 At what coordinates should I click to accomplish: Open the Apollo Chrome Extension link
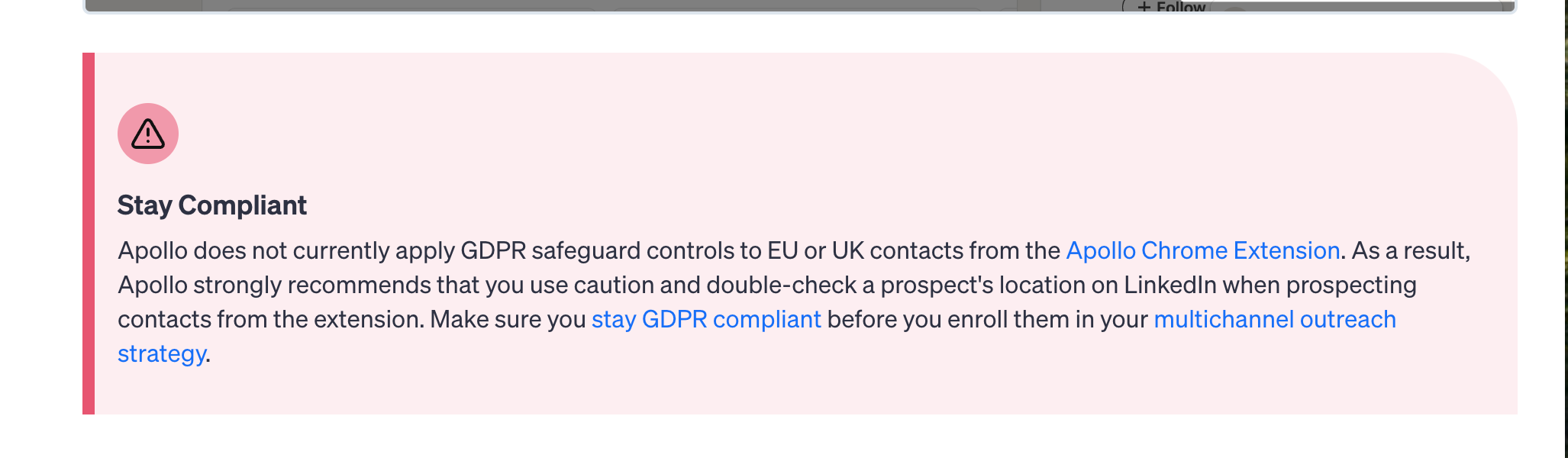tap(1202, 250)
